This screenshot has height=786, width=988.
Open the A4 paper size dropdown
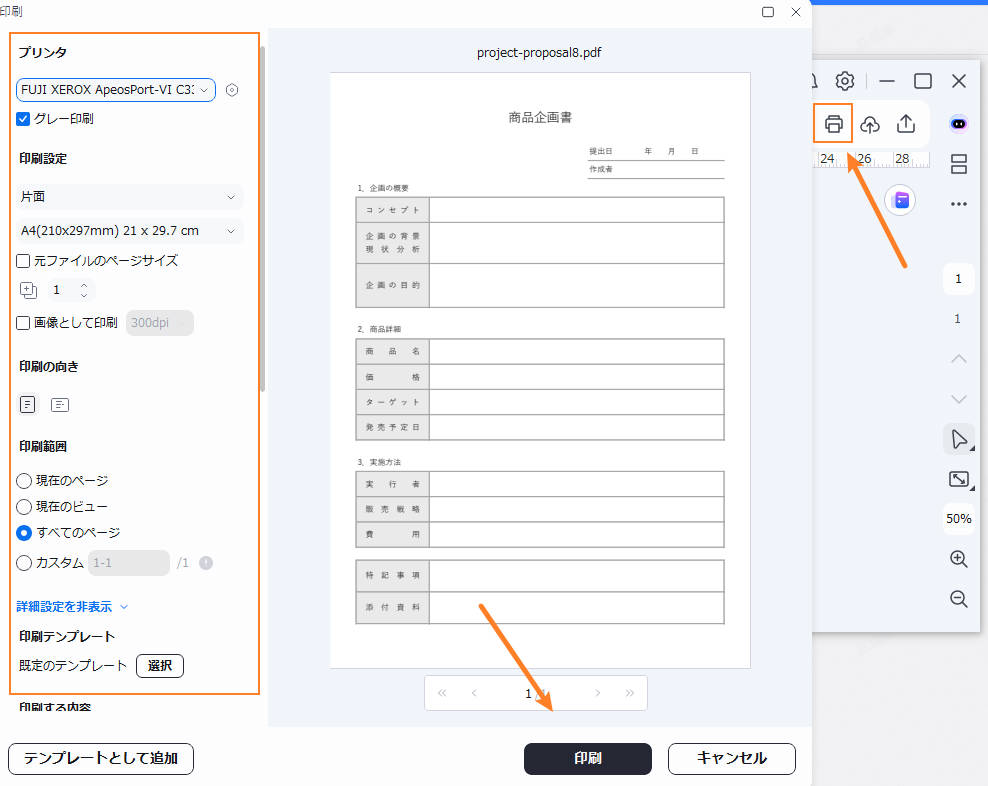click(x=130, y=231)
